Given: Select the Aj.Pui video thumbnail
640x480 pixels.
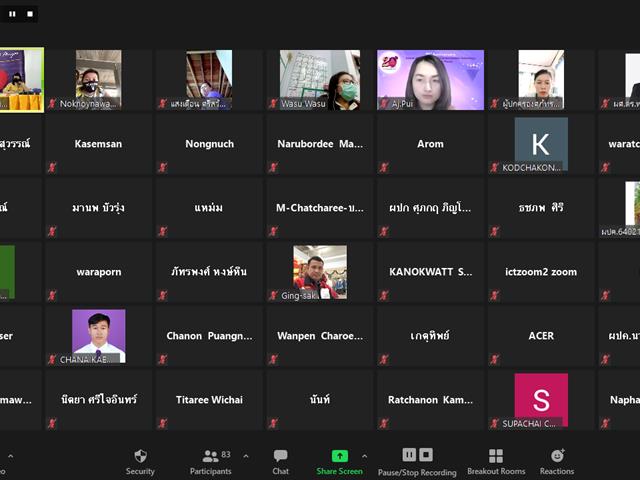Looking at the screenshot, I should (430, 80).
